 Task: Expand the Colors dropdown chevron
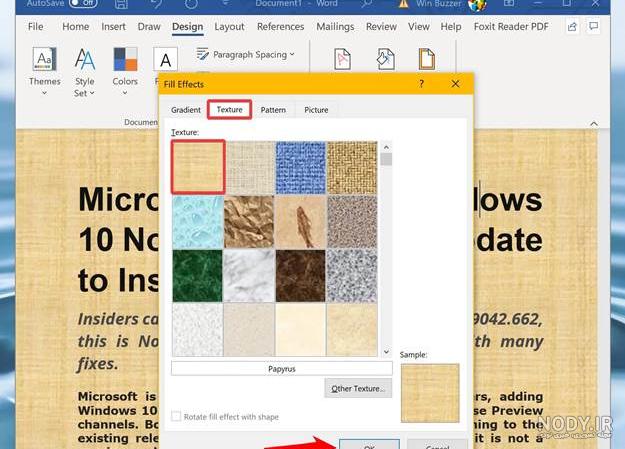125,93
